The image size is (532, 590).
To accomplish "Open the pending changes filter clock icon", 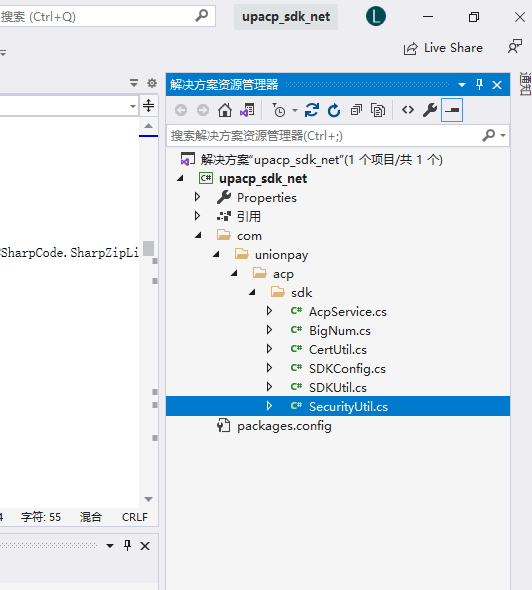I will (x=279, y=110).
